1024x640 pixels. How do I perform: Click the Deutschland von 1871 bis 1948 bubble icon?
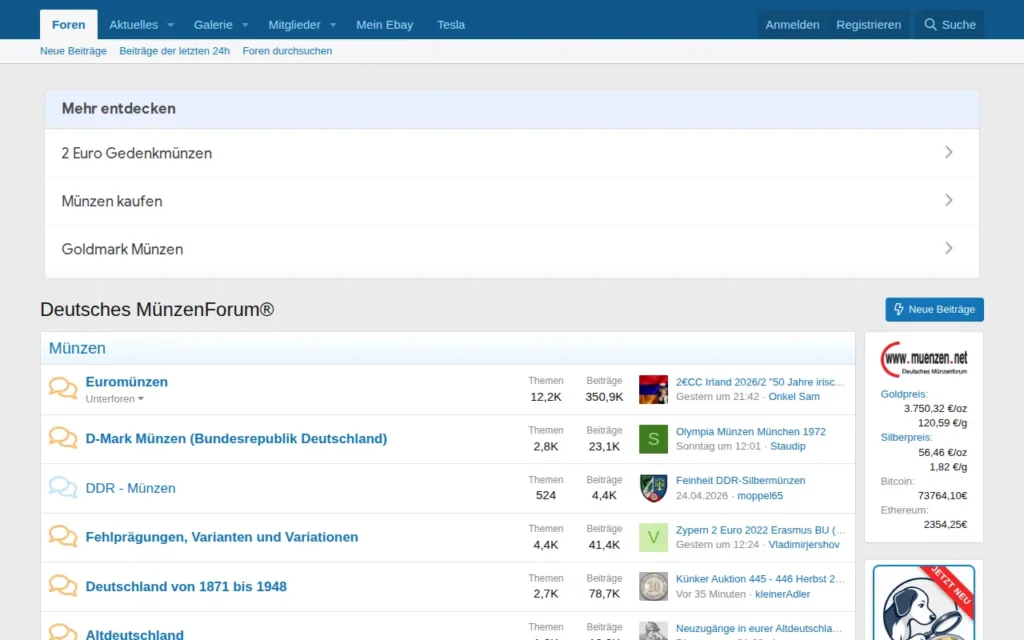coord(63,586)
